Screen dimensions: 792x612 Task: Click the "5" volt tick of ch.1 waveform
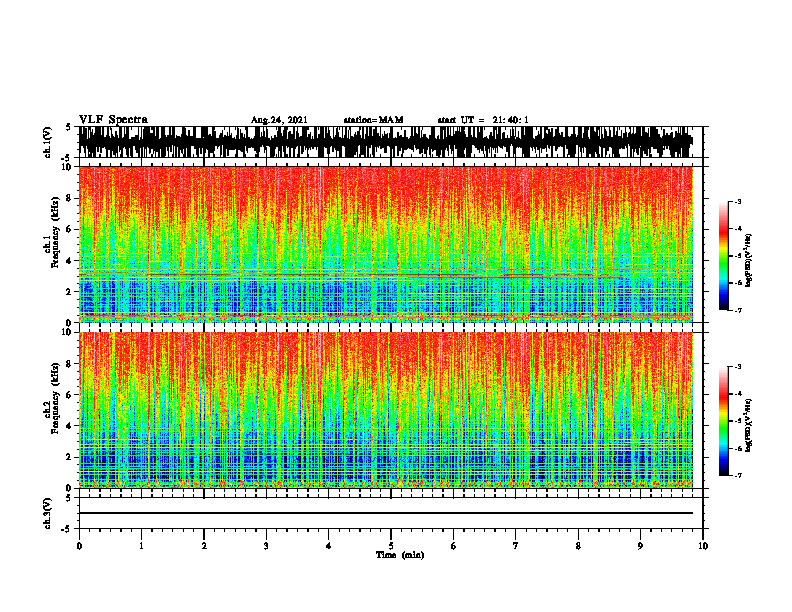pyautogui.click(x=68, y=127)
